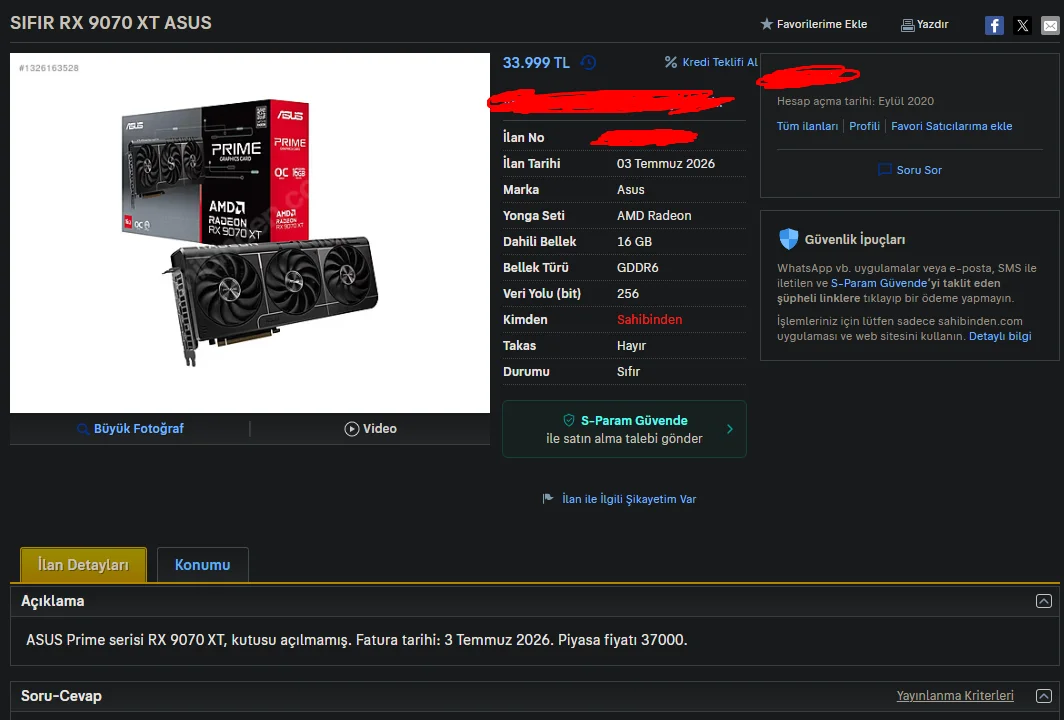The image size is (1064, 720).
Task: Play the listing video icon
Action: point(352,429)
